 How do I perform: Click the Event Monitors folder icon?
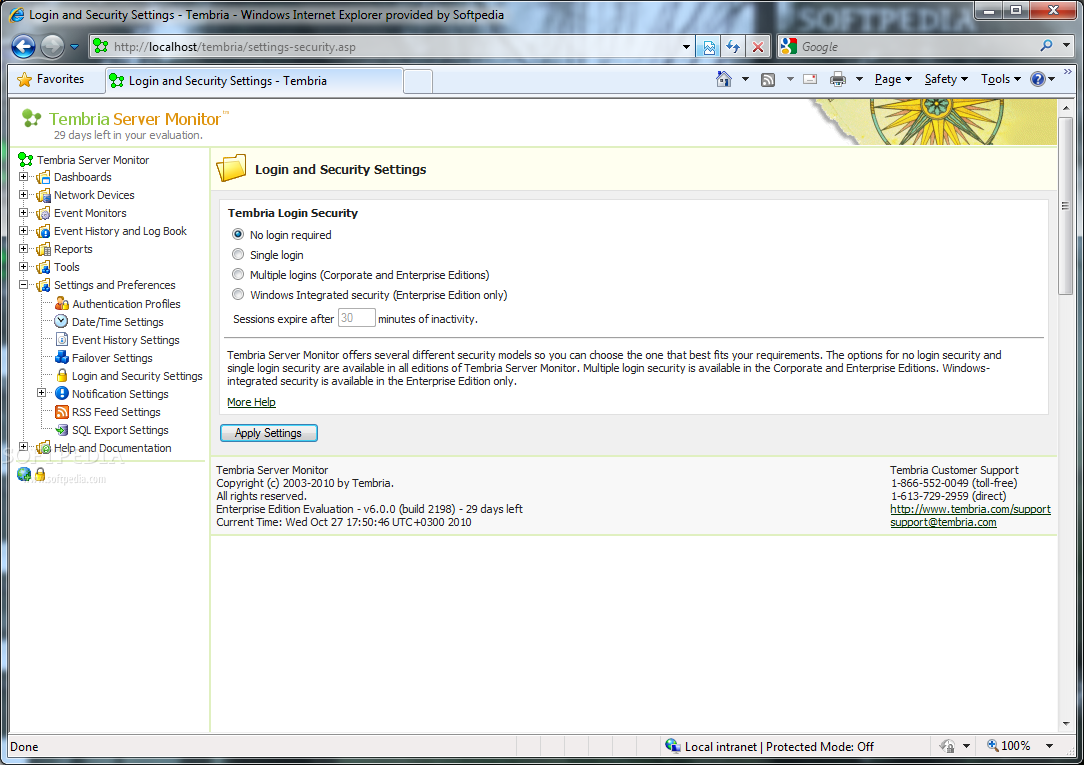pyautogui.click(x=43, y=214)
